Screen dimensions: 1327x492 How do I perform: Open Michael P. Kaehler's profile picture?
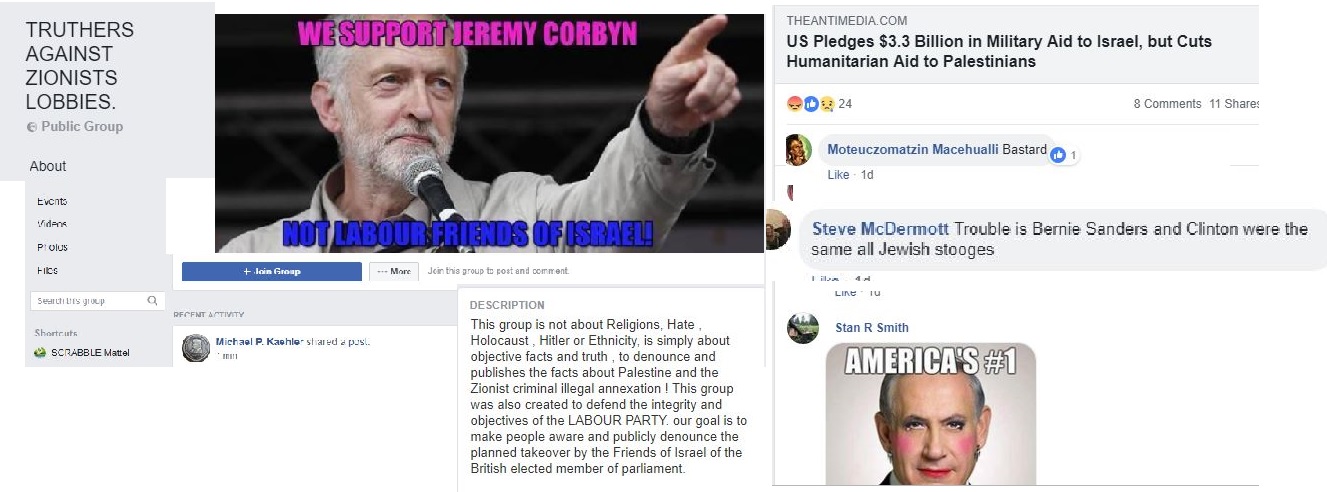point(196,348)
